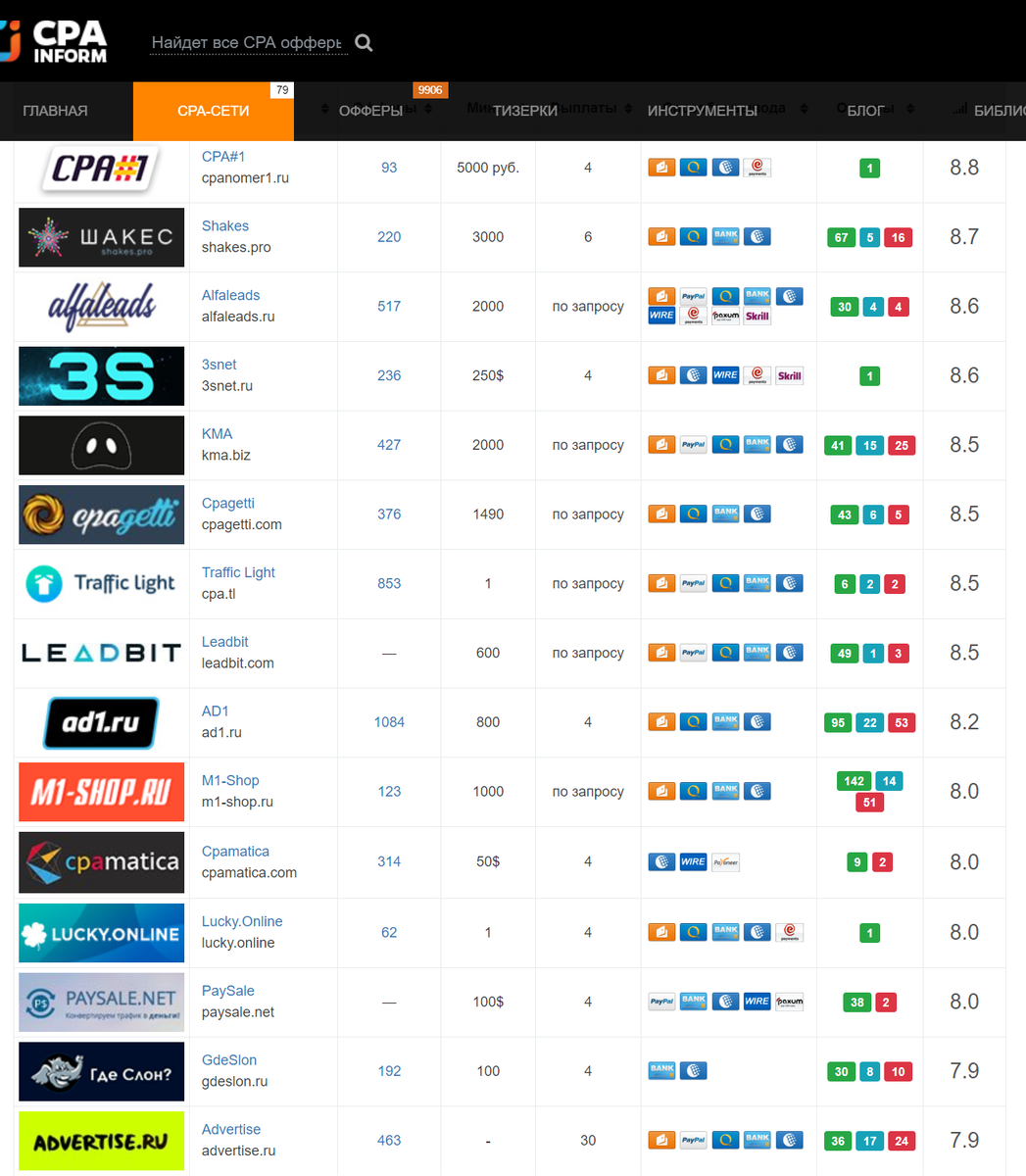Click Payoneer icon in Cpamatica row
This screenshot has width=1026, height=1176.
click(725, 861)
